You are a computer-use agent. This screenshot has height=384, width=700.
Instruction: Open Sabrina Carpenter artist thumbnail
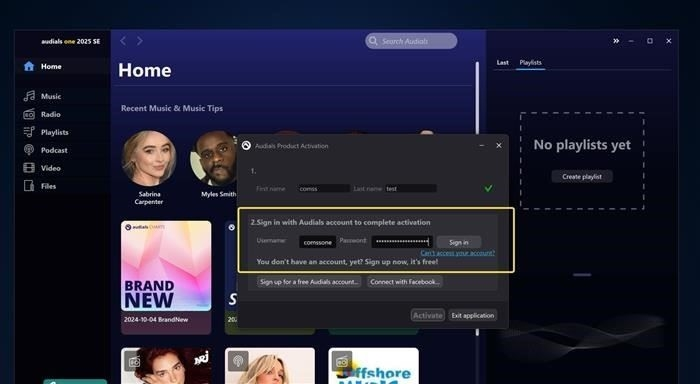point(149,159)
